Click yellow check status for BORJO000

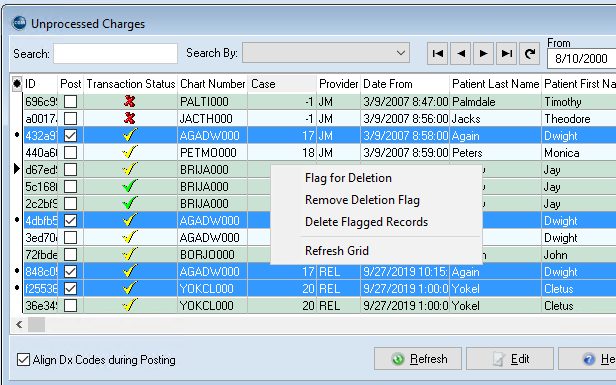pyautogui.click(x=130, y=254)
